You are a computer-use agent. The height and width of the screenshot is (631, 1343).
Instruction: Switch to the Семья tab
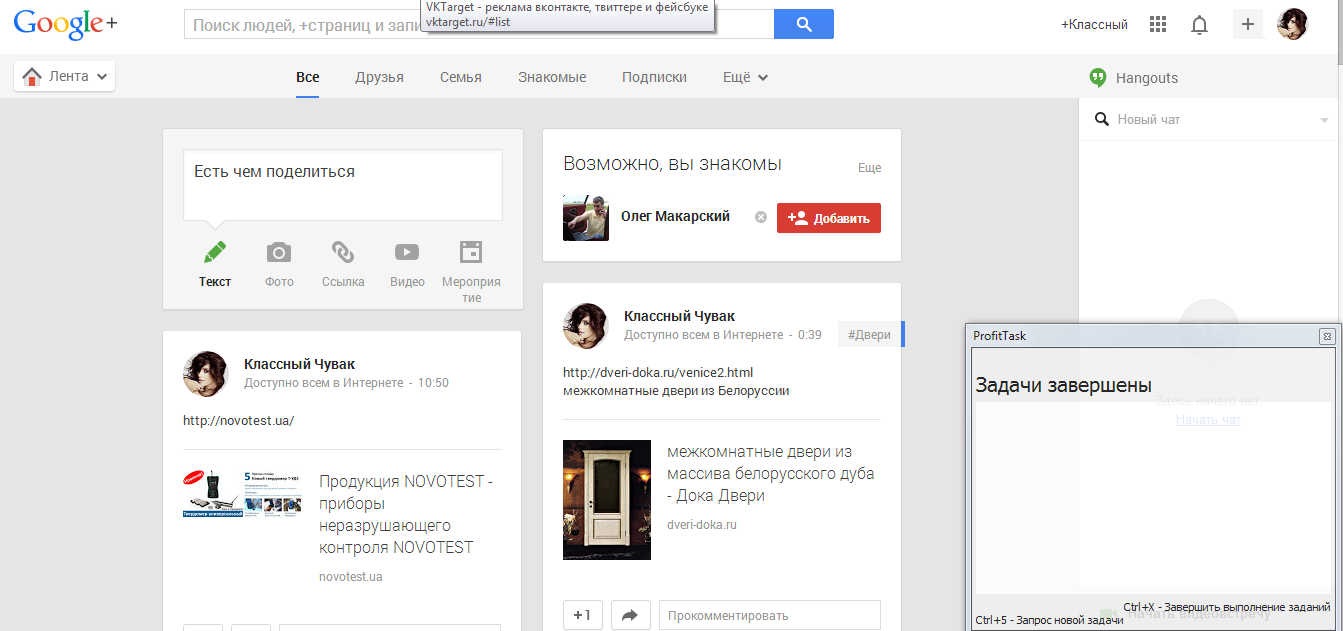coord(460,77)
